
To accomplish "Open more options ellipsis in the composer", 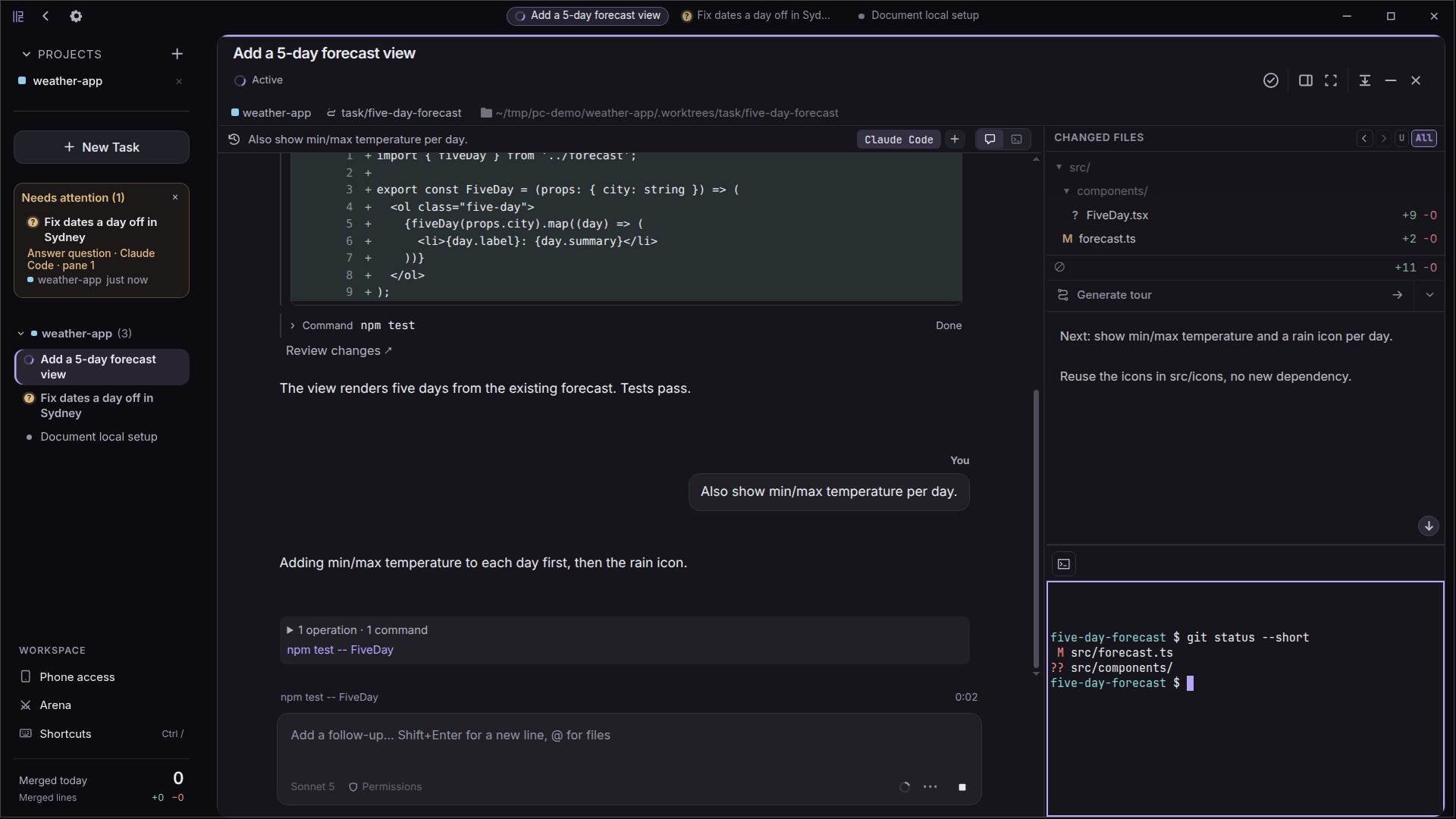I will tap(930, 787).
